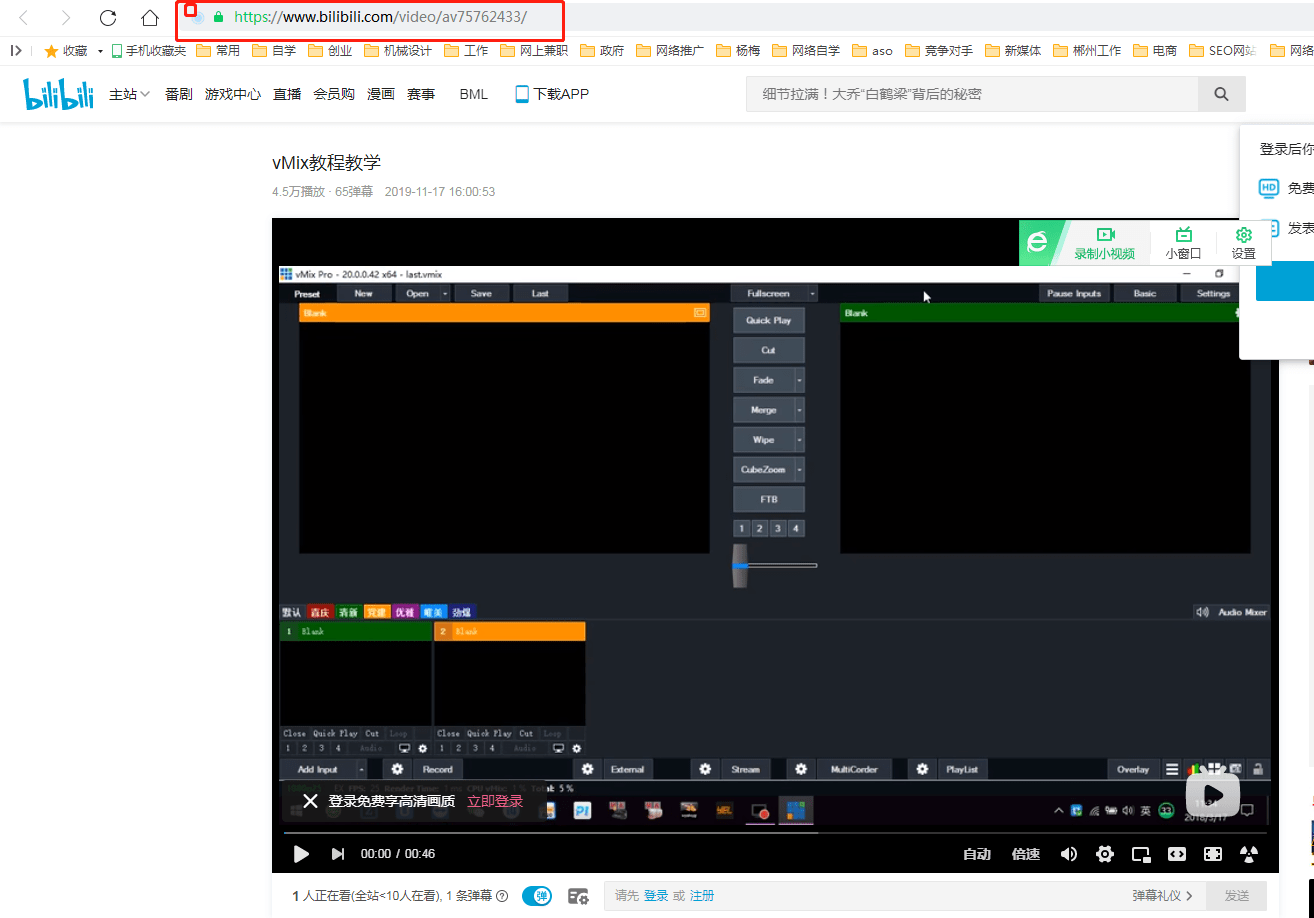
Task: Open the 自动 video quality selector
Action: (x=977, y=854)
